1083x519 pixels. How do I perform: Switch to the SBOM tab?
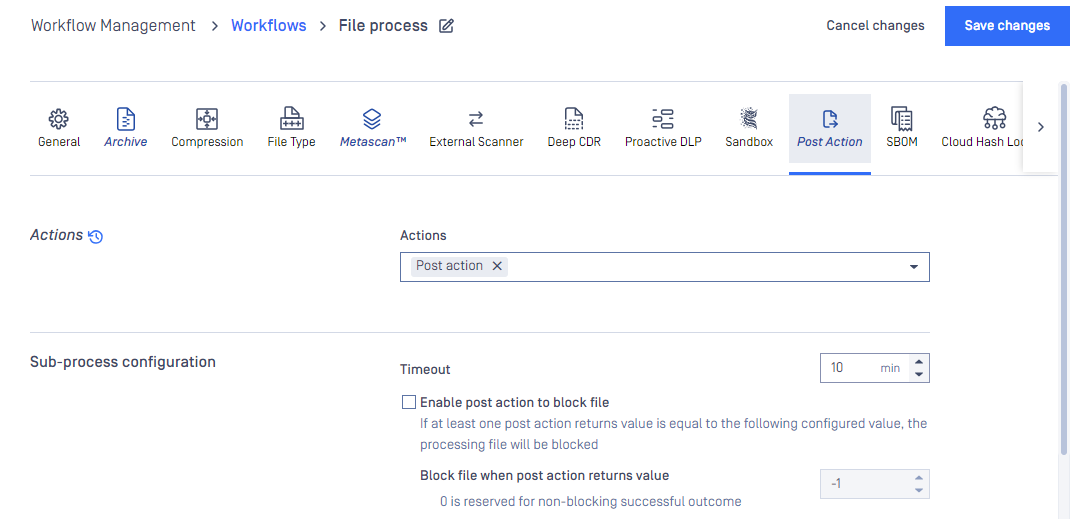click(x=902, y=129)
